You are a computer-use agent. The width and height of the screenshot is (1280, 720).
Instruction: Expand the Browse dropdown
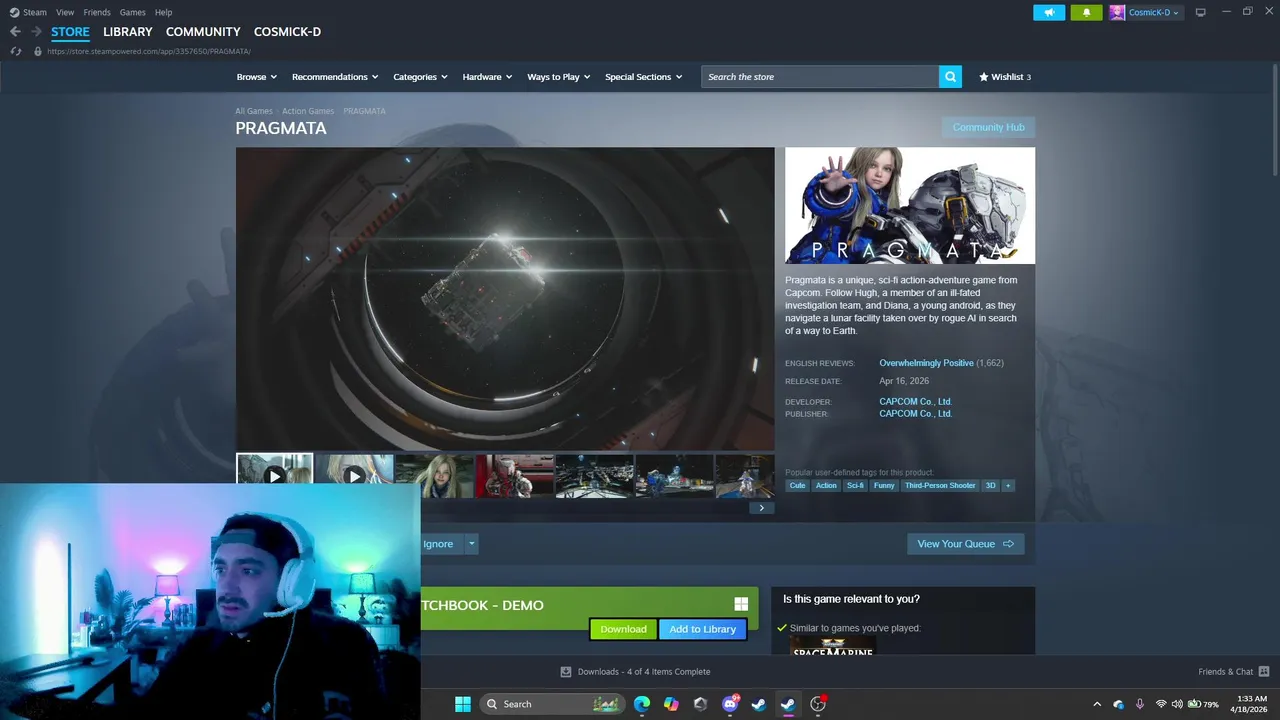click(x=256, y=77)
